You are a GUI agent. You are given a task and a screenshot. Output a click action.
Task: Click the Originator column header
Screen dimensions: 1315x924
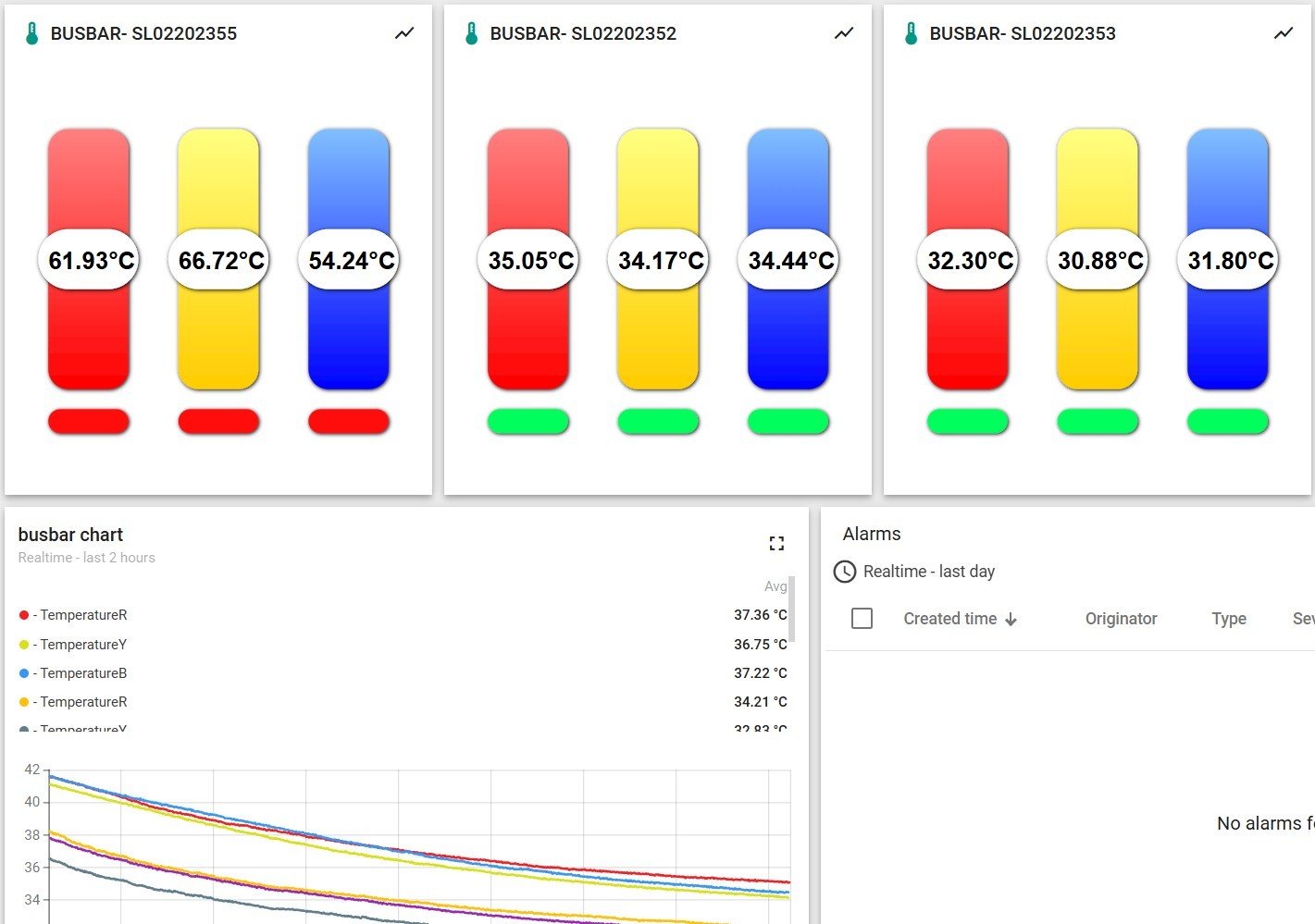pos(1121,619)
